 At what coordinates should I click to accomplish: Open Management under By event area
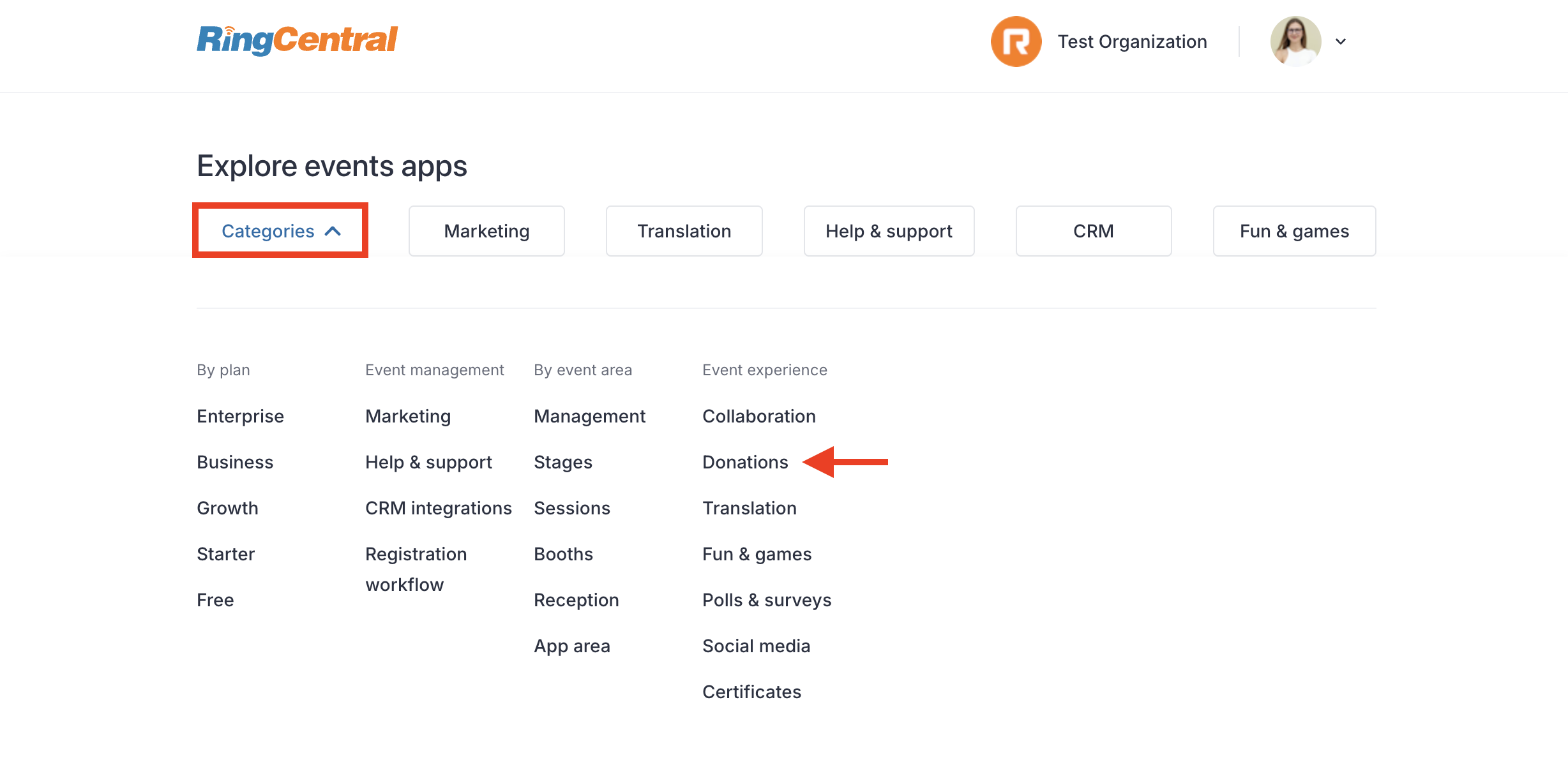pyautogui.click(x=589, y=416)
